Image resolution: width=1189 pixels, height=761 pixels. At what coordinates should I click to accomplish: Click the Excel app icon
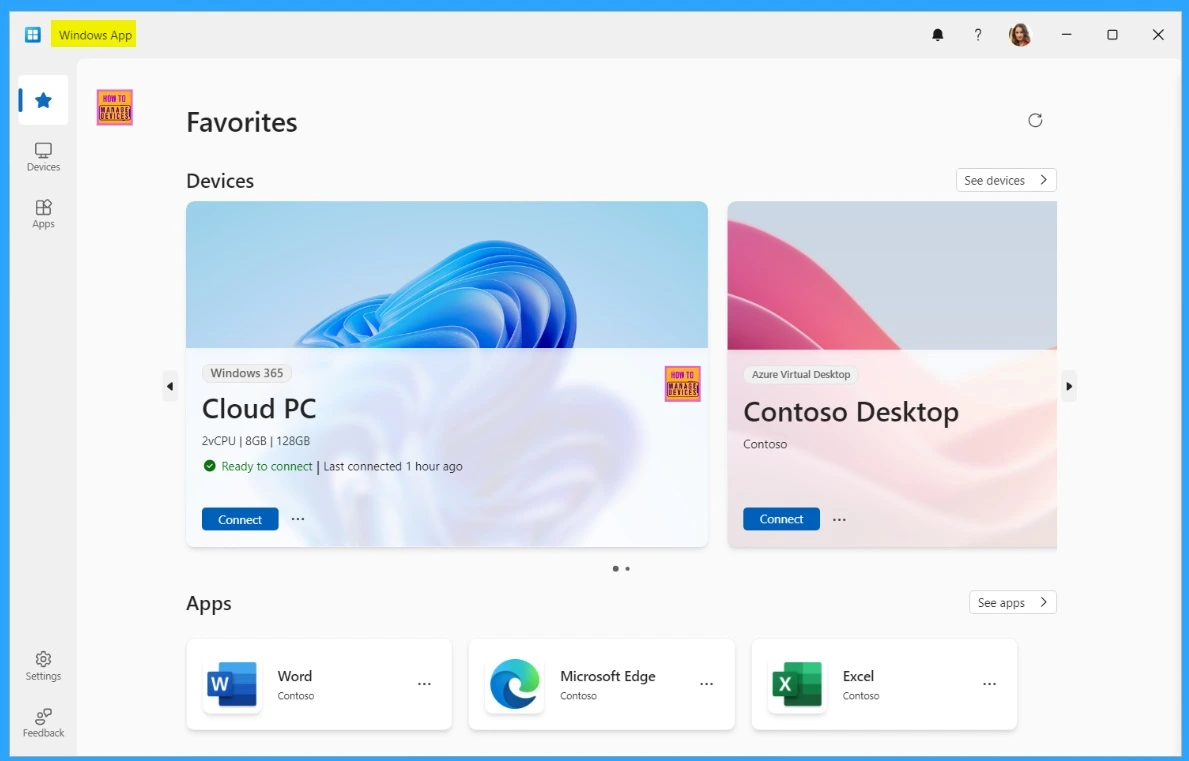click(x=797, y=684)
